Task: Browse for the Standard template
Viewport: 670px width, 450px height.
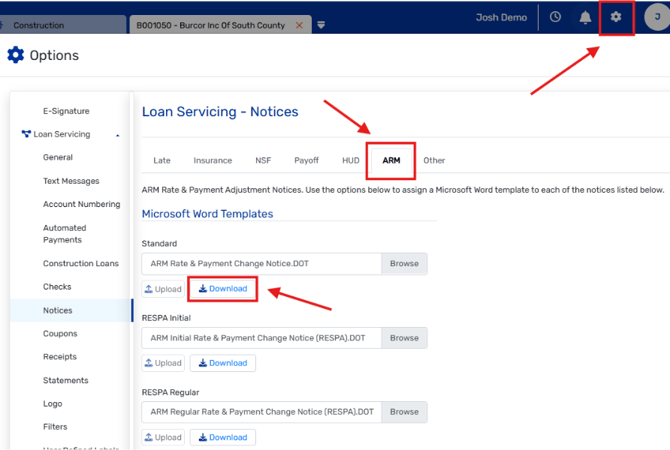Action: [404, 264]
